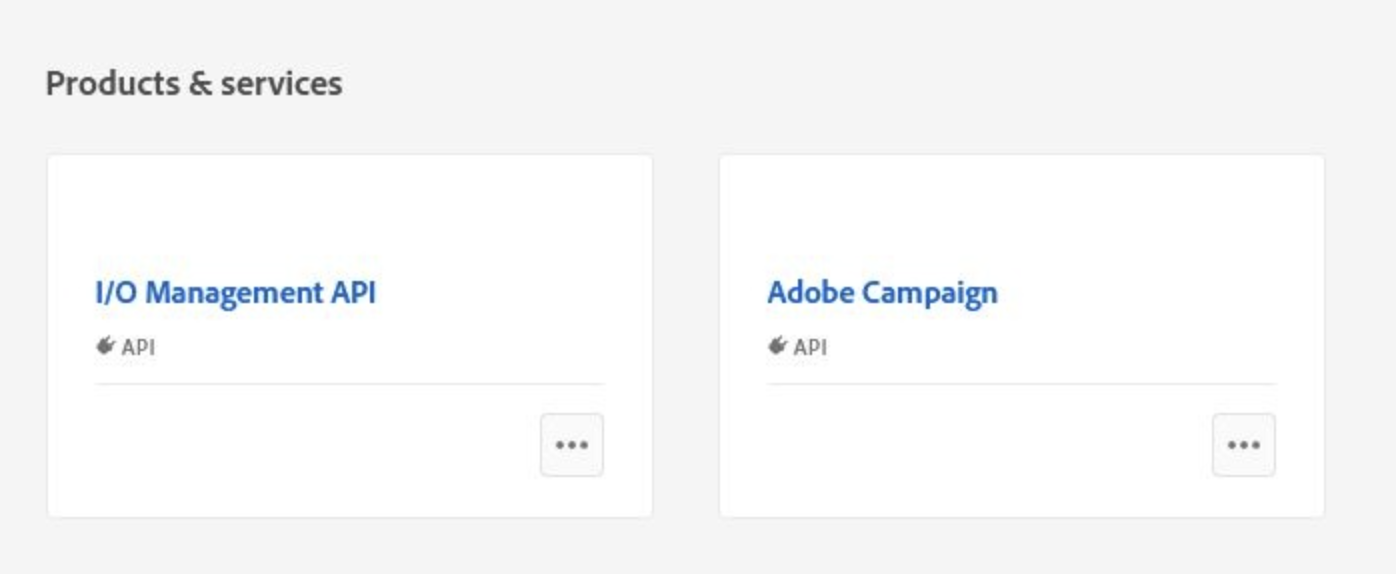Click empty footer area left of I/O card's ellipsis
This screenshot has height=574, width=1396.
click(x=300, y=445)
